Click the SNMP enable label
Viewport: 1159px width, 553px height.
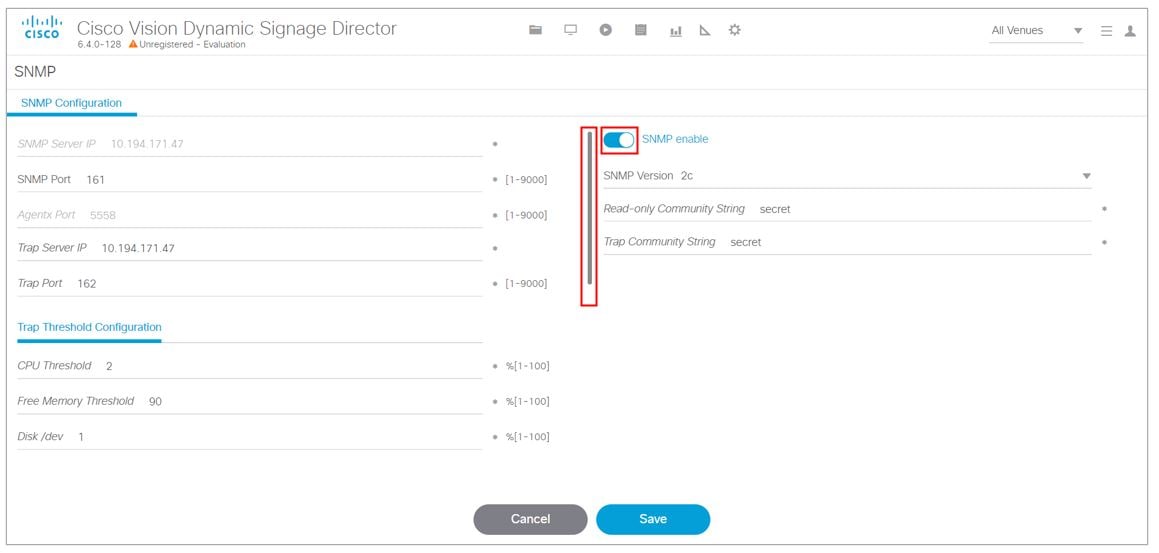675,139
